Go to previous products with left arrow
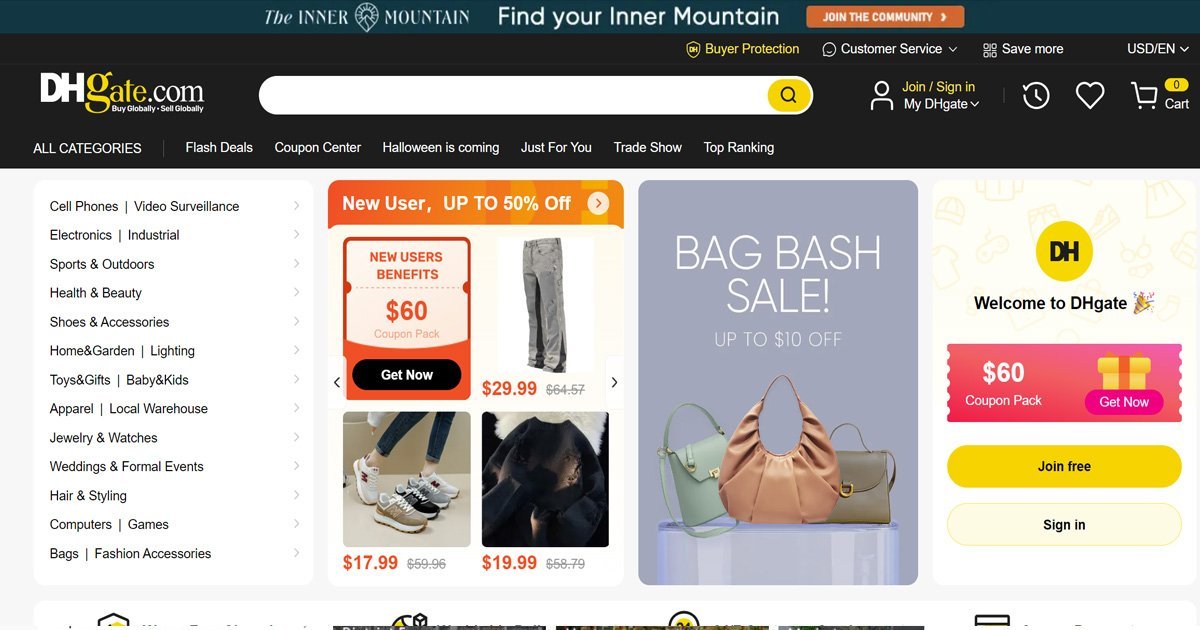Viewport: 1200px width, 630px height. 337,382
